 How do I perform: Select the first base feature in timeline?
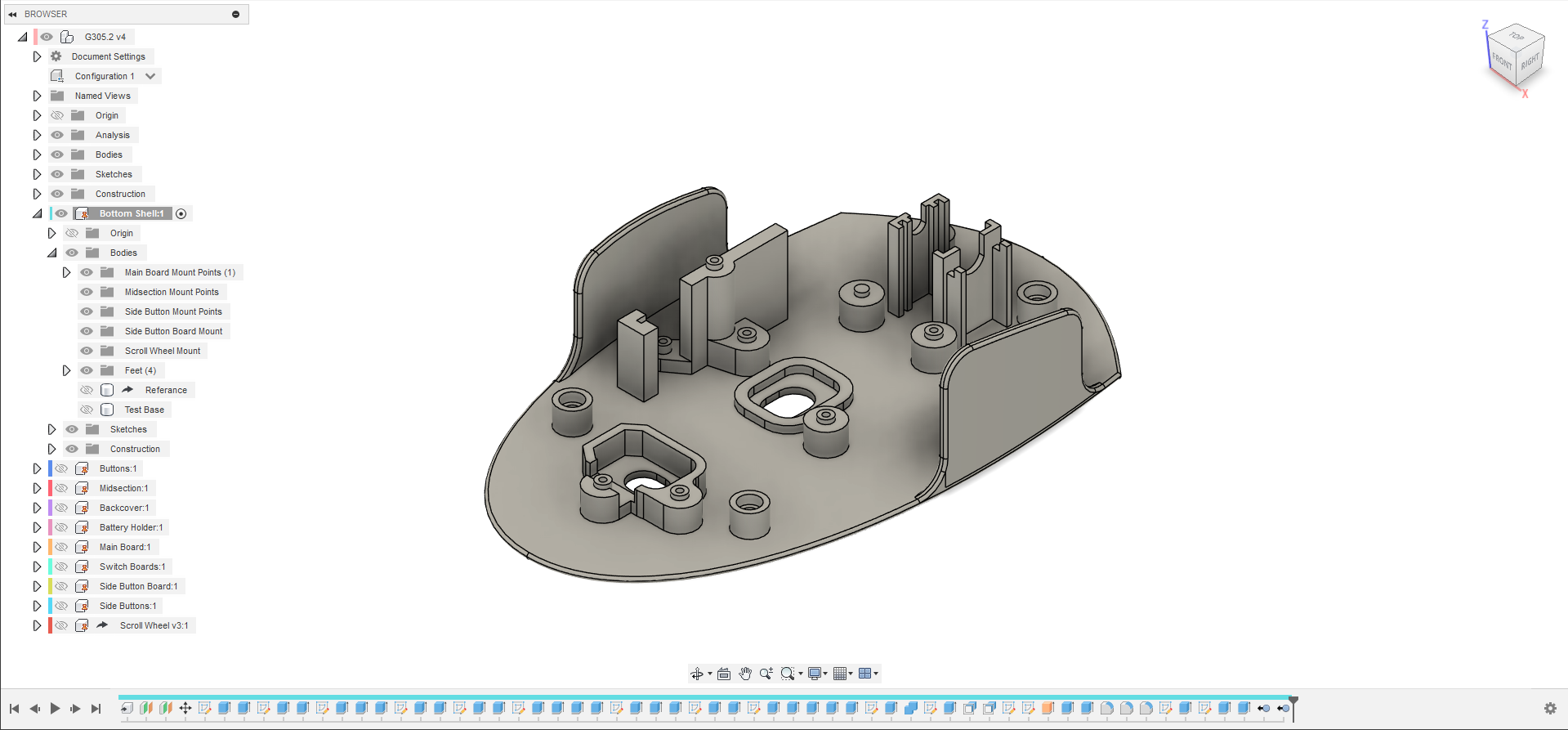tap(127, 708)
